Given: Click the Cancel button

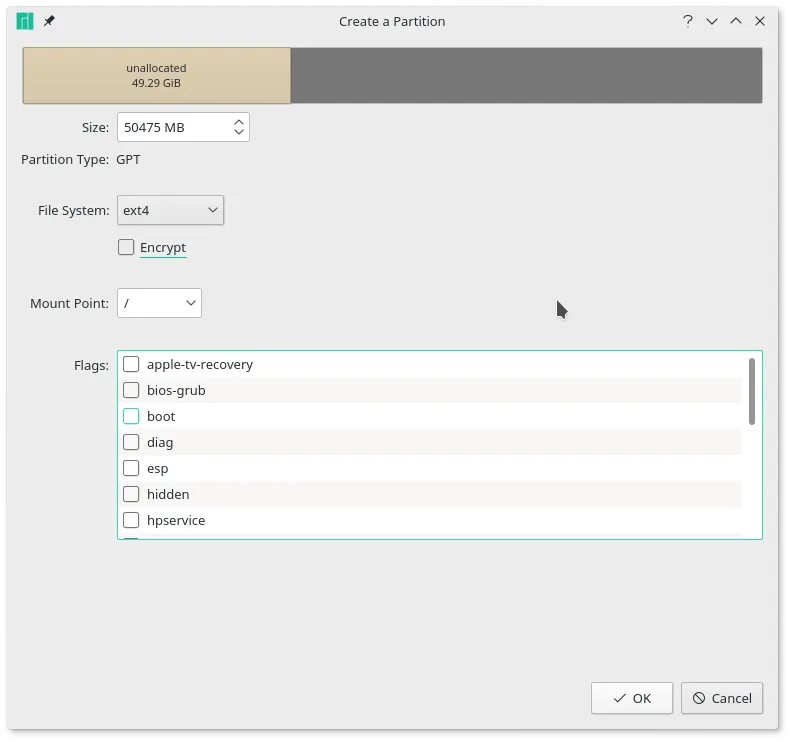Looking at the screenshot, I should (x=722, y=698).
